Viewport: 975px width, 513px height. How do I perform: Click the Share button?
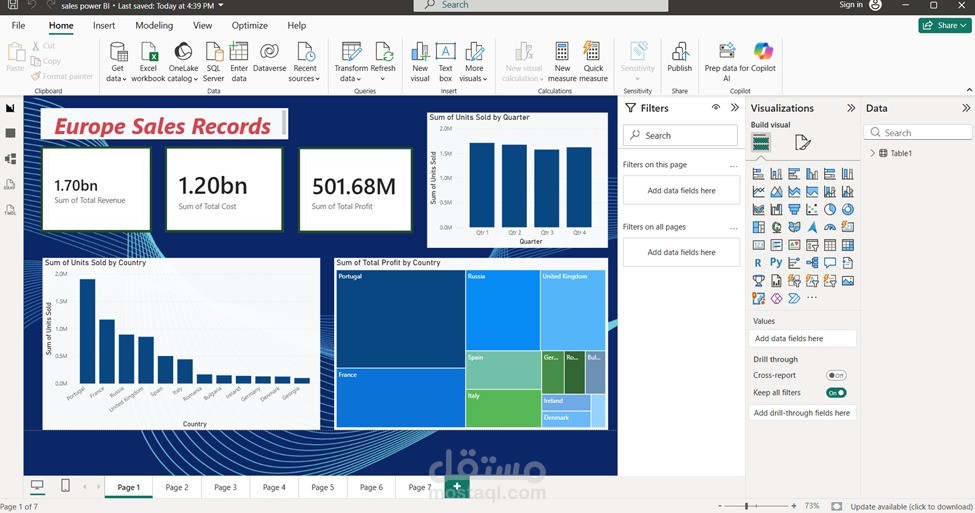pos(945,25)
